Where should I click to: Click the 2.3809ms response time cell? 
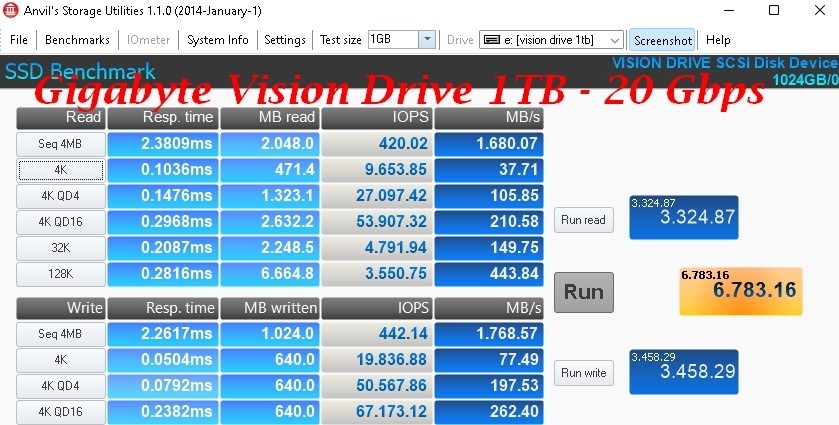(x=163, y=144)
